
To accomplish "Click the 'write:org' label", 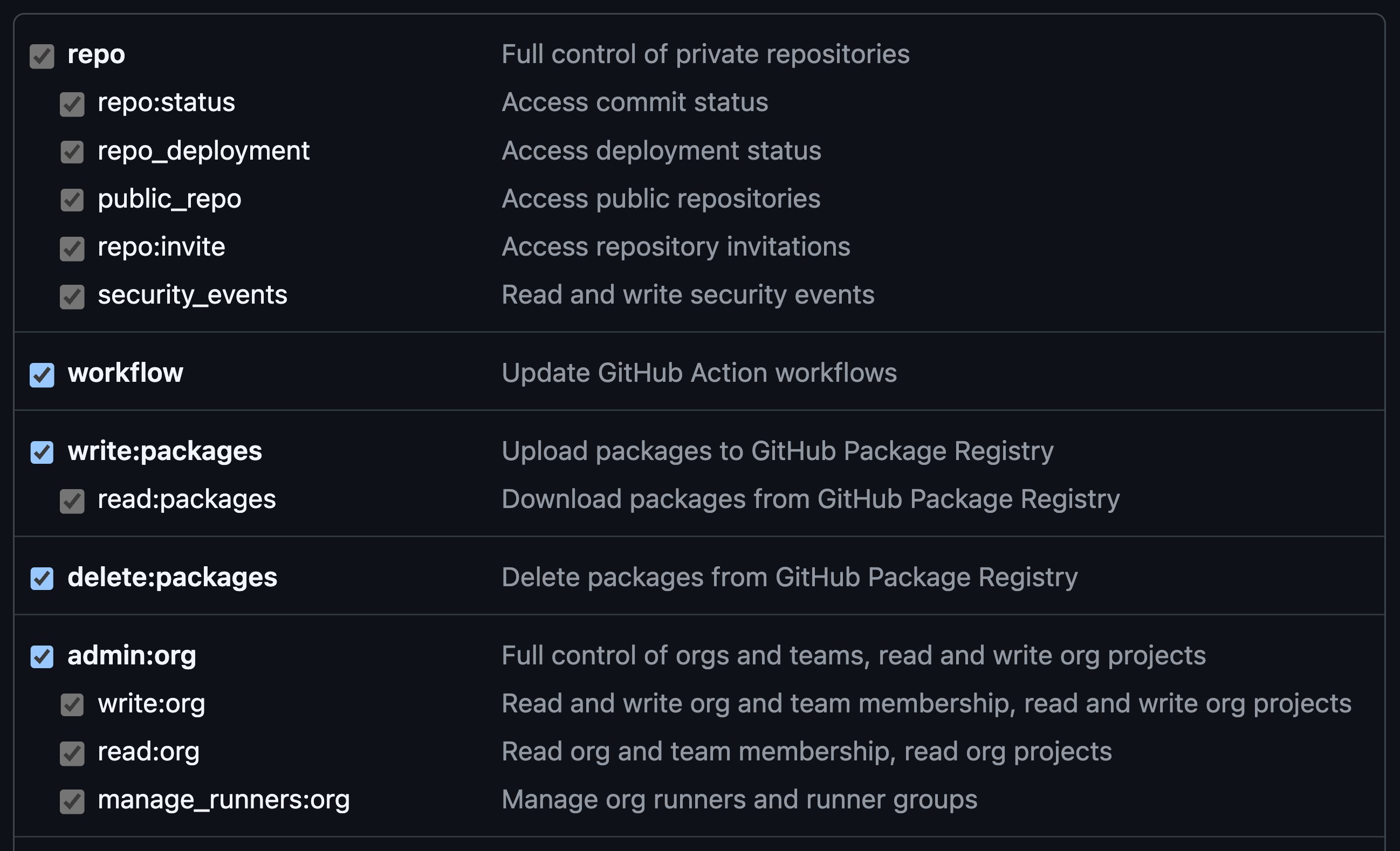I will pyautogui.click(x=151, y=704).
